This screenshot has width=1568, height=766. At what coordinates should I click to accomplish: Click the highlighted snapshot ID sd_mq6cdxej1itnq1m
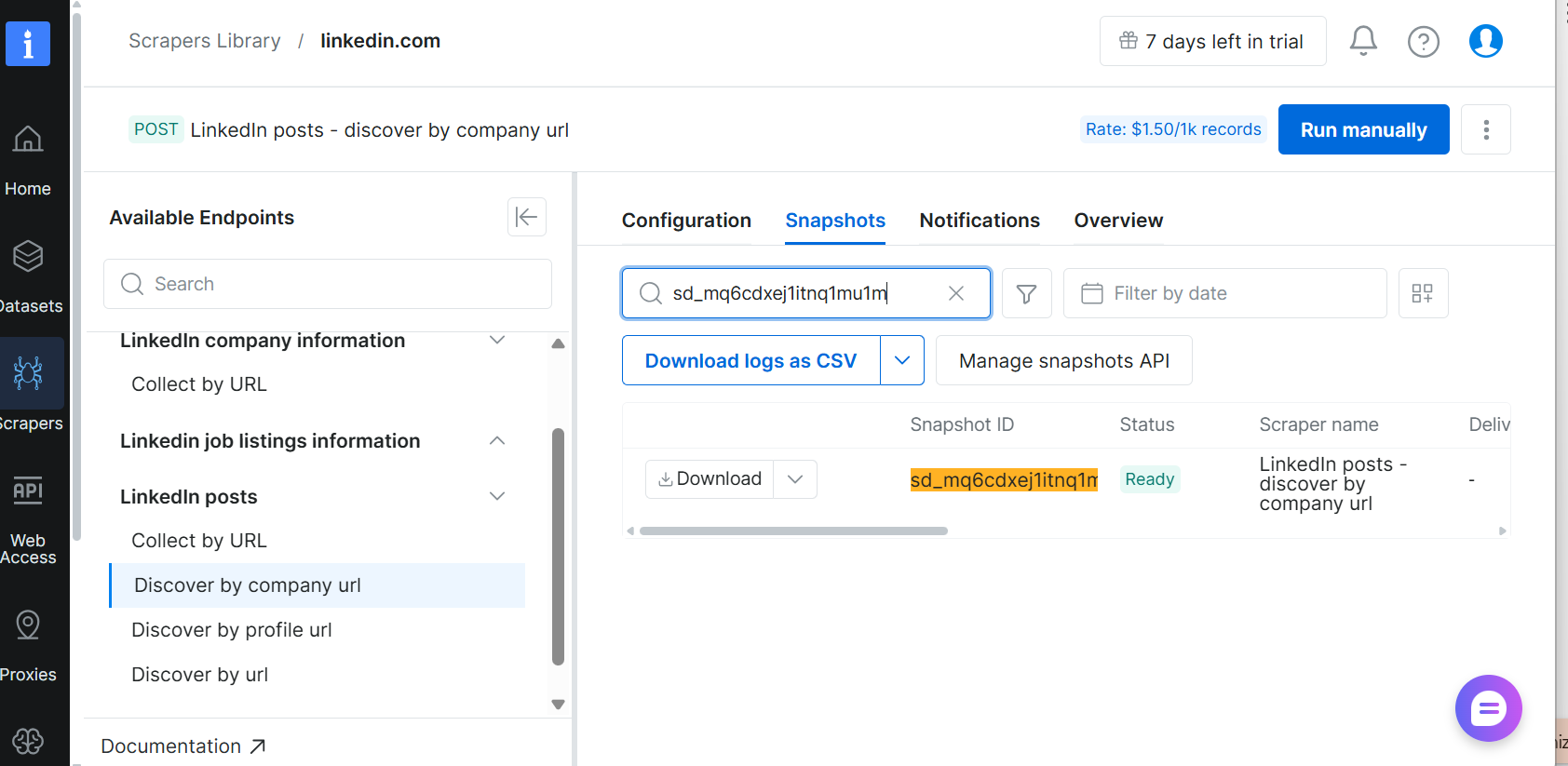coord(1004,479)
